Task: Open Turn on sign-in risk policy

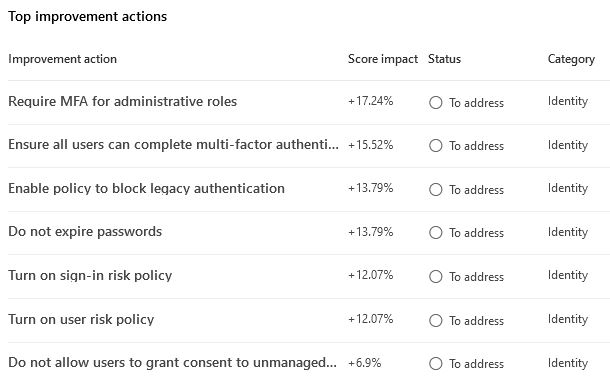Action: tap(90, 276)
